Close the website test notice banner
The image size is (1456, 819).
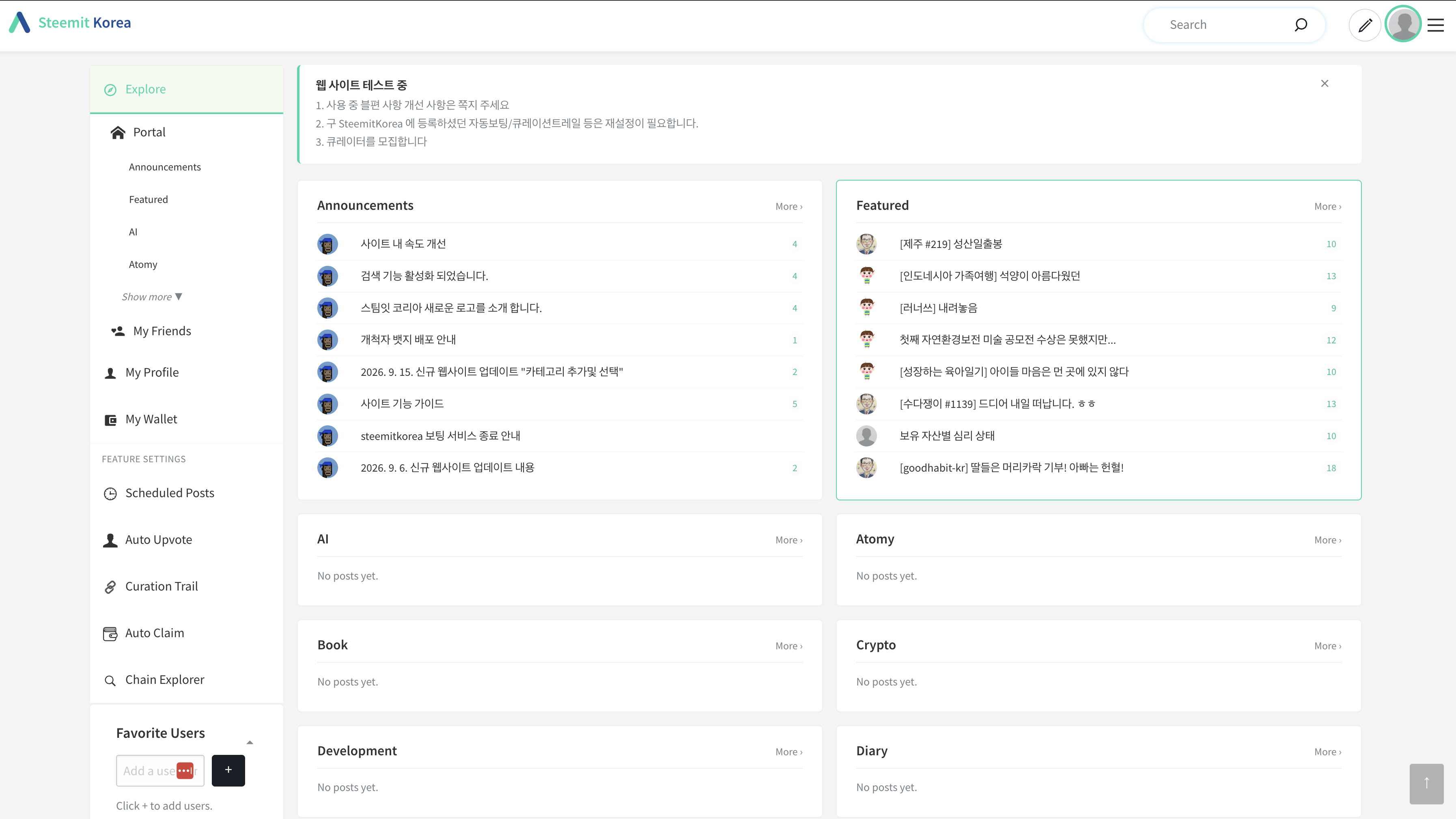tap(1324, 84)
